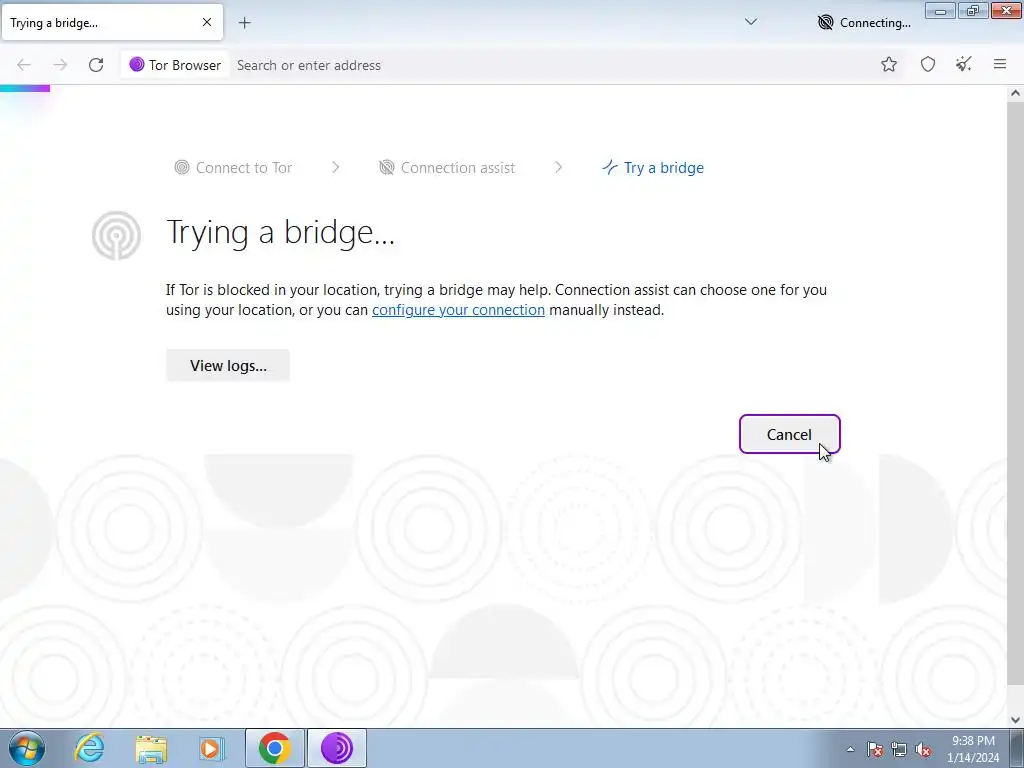Restore down the Tor Browser window

[973, 10]
